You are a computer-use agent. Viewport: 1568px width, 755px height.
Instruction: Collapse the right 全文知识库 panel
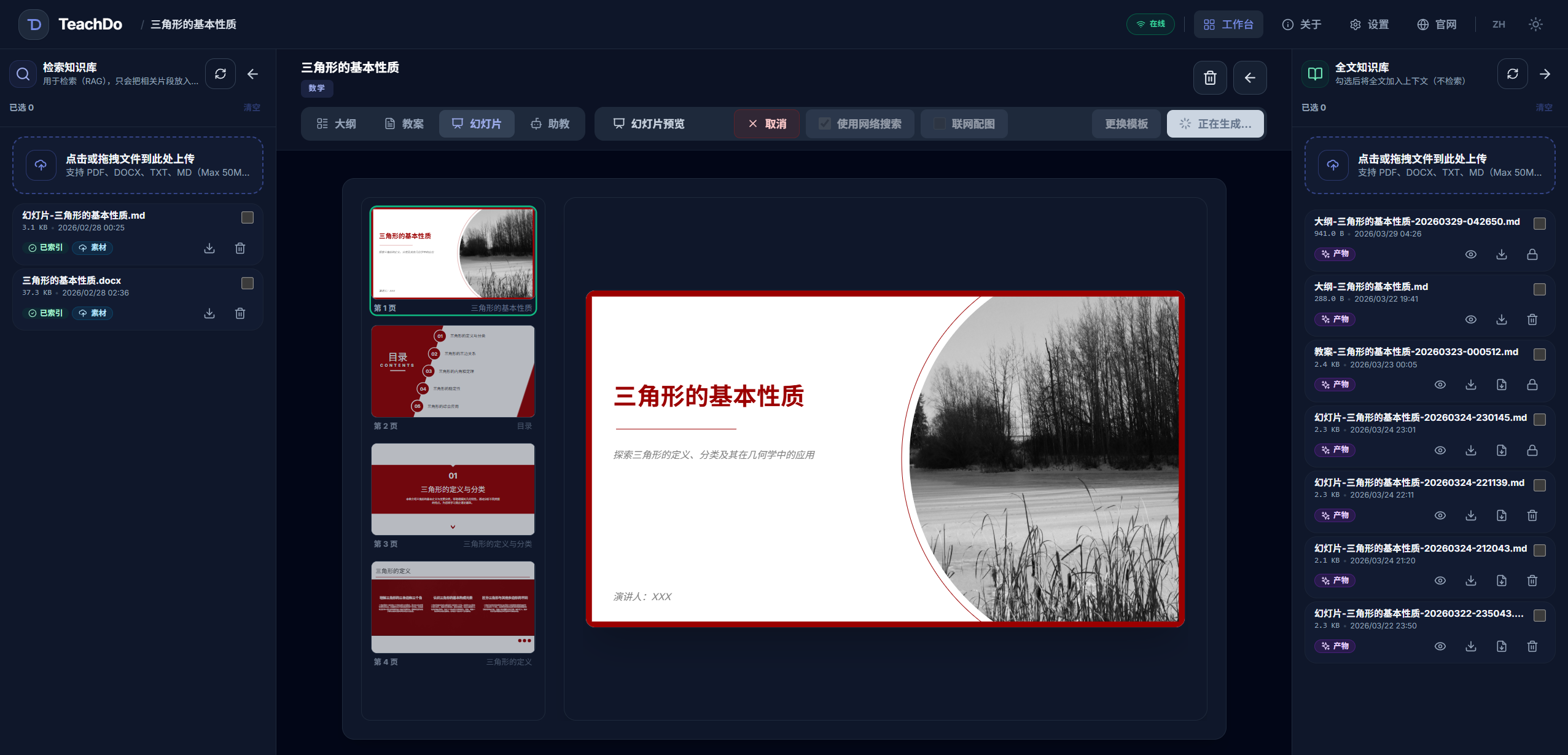pos(1545,74)
